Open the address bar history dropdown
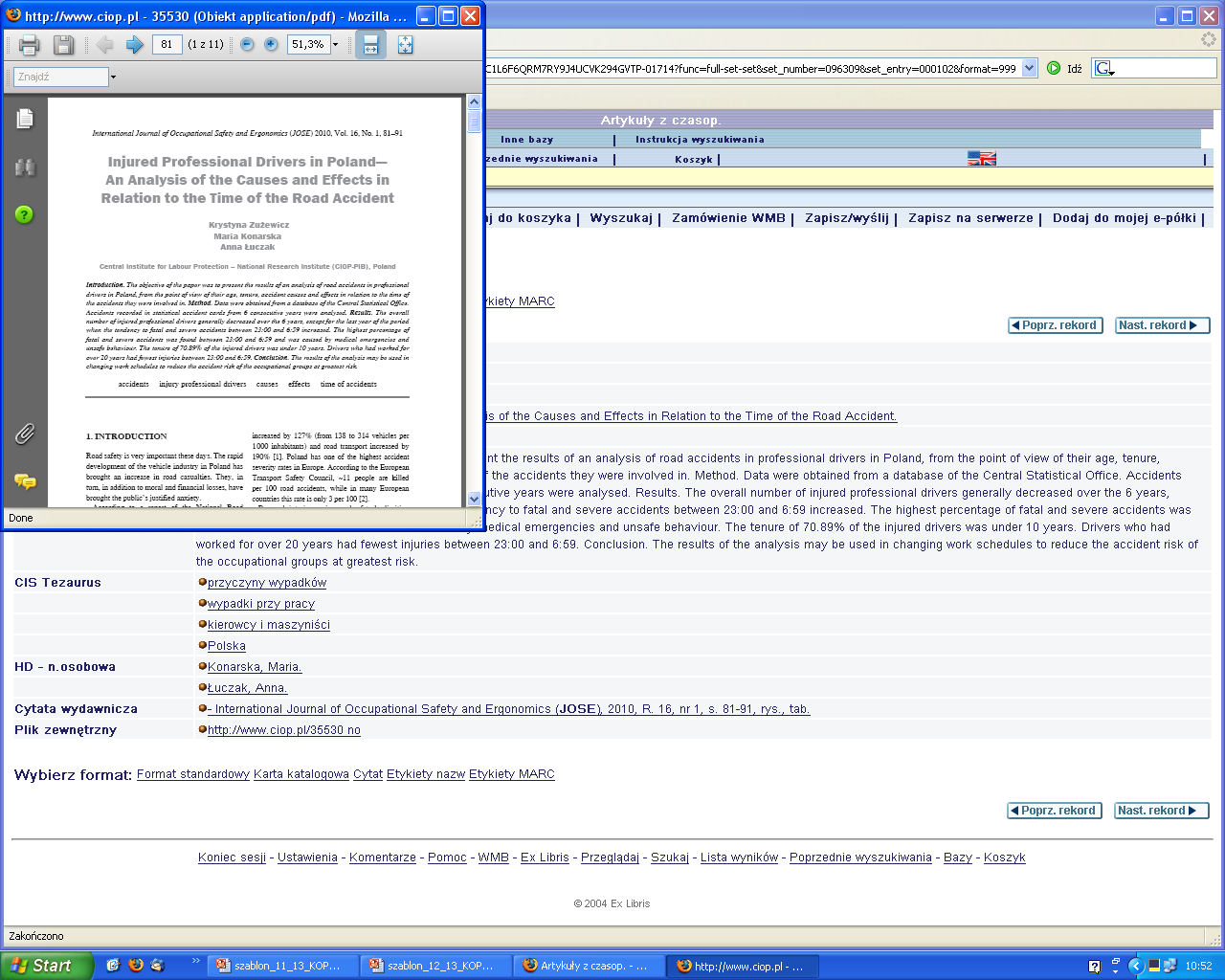This screenshot has width=1225, height=980. 1029,68
